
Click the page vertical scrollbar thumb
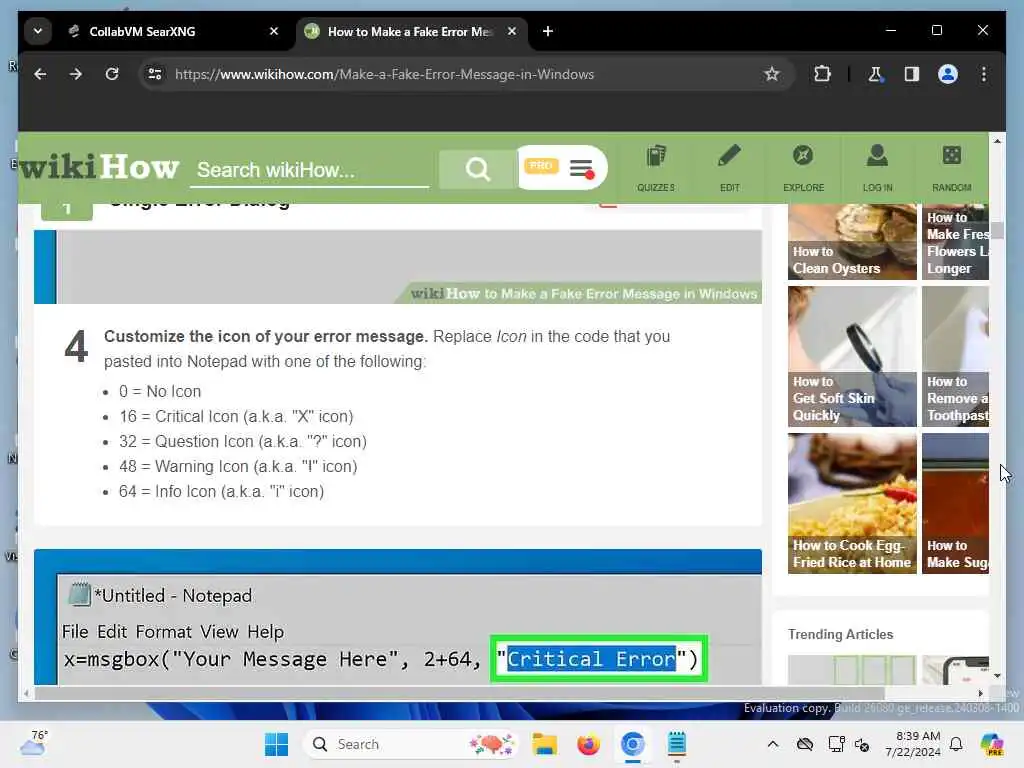(x=997, y=231)
